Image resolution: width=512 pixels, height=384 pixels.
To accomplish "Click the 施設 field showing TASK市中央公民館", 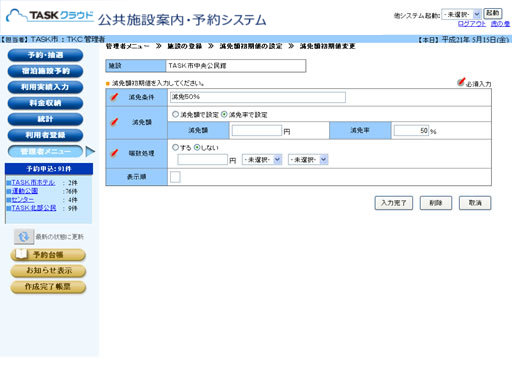I will pos(236,66).
